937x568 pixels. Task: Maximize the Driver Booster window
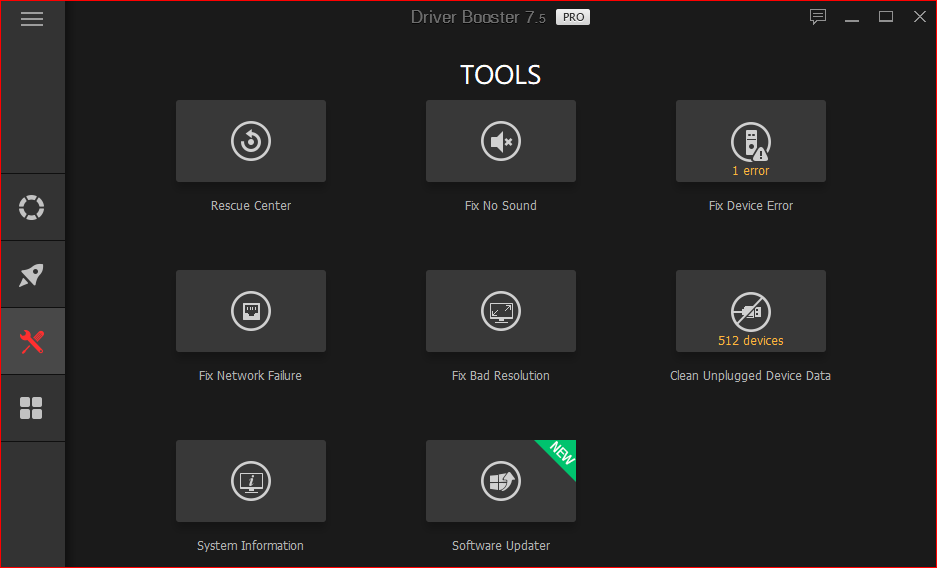[x=886, y=17]
